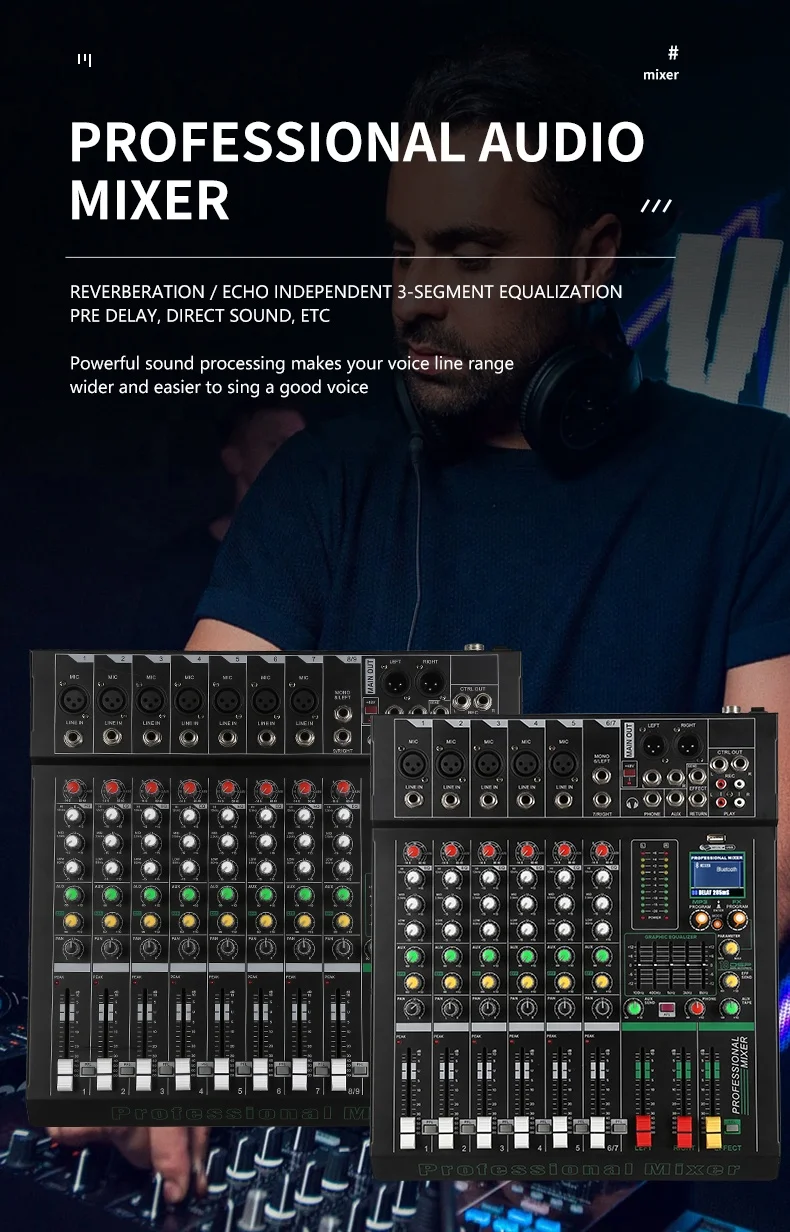
Task: Click the '# mixer' tag label
Action: pyautogui.click(x=661, y=63)
